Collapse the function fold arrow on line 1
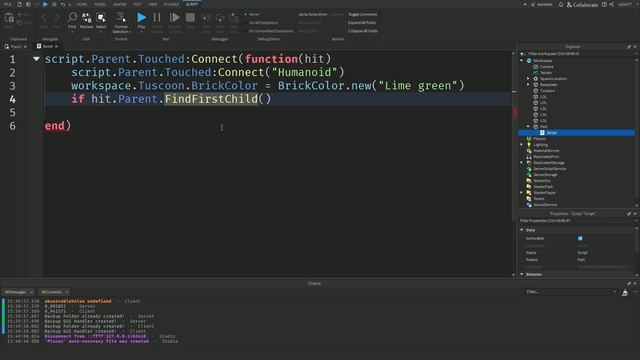640x360 pixels. point(36,59)
